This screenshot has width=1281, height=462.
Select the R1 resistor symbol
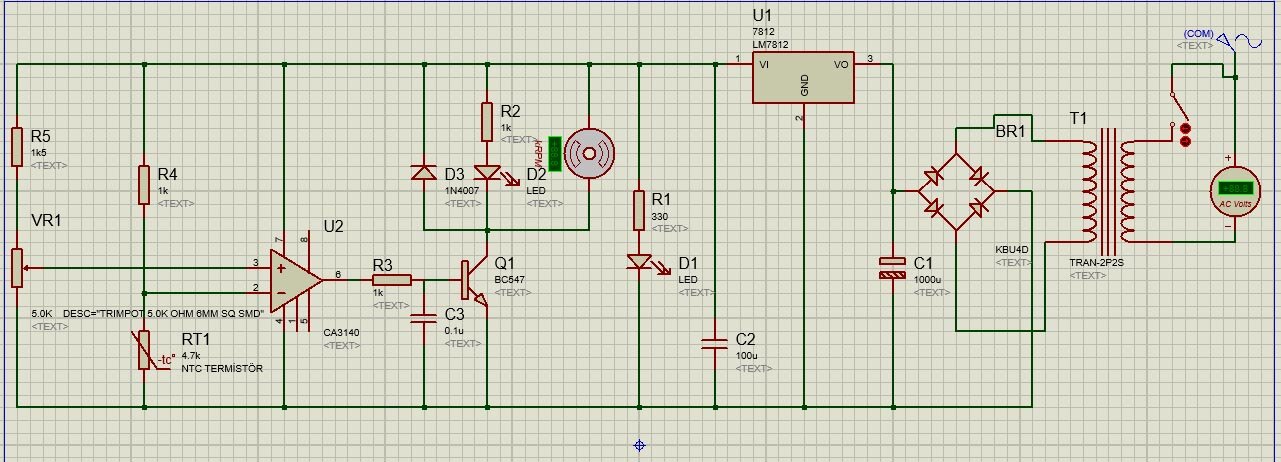click(639, 211)
